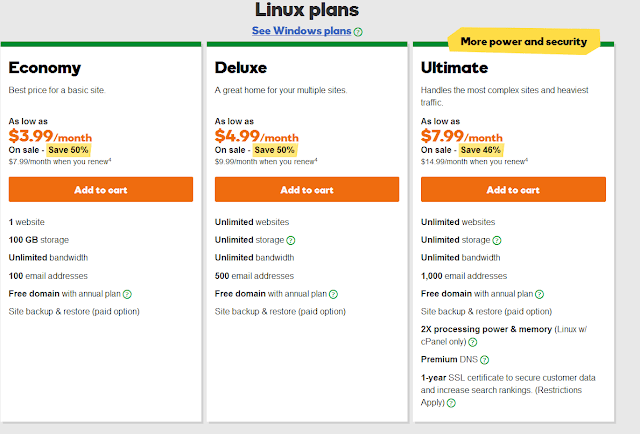
Task: Open help icon next to Ultimate Unlimited storage
Action: click(497, 240)
